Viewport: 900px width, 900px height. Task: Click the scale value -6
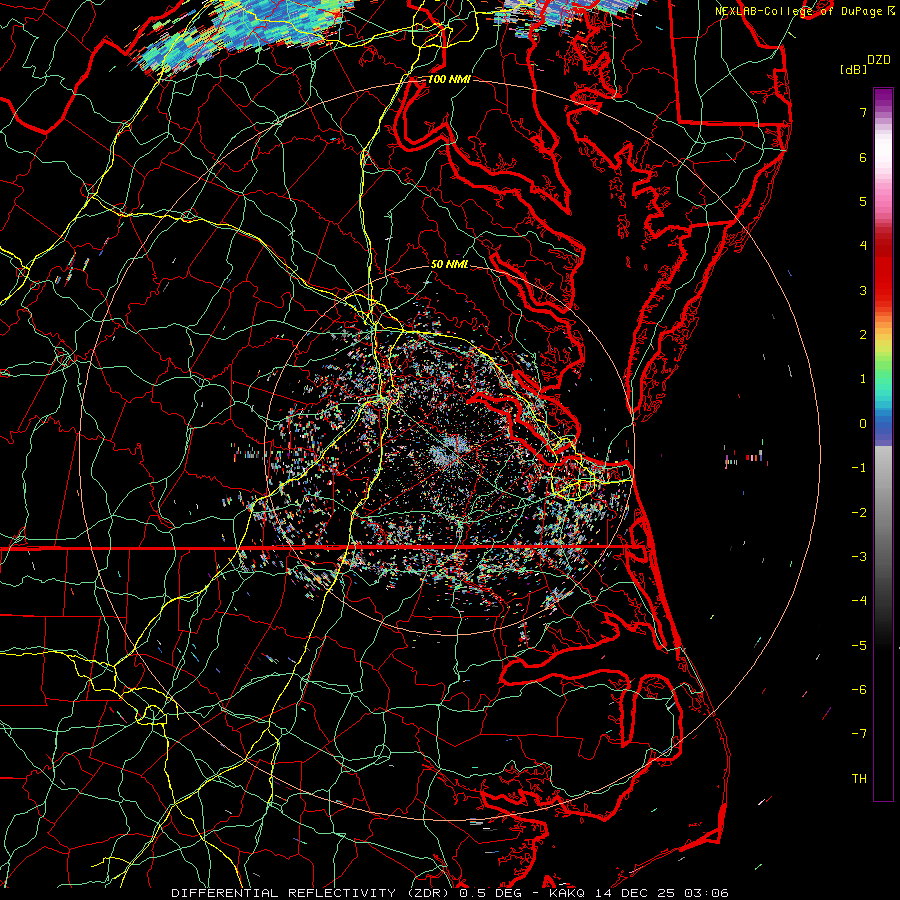[859, 690]
